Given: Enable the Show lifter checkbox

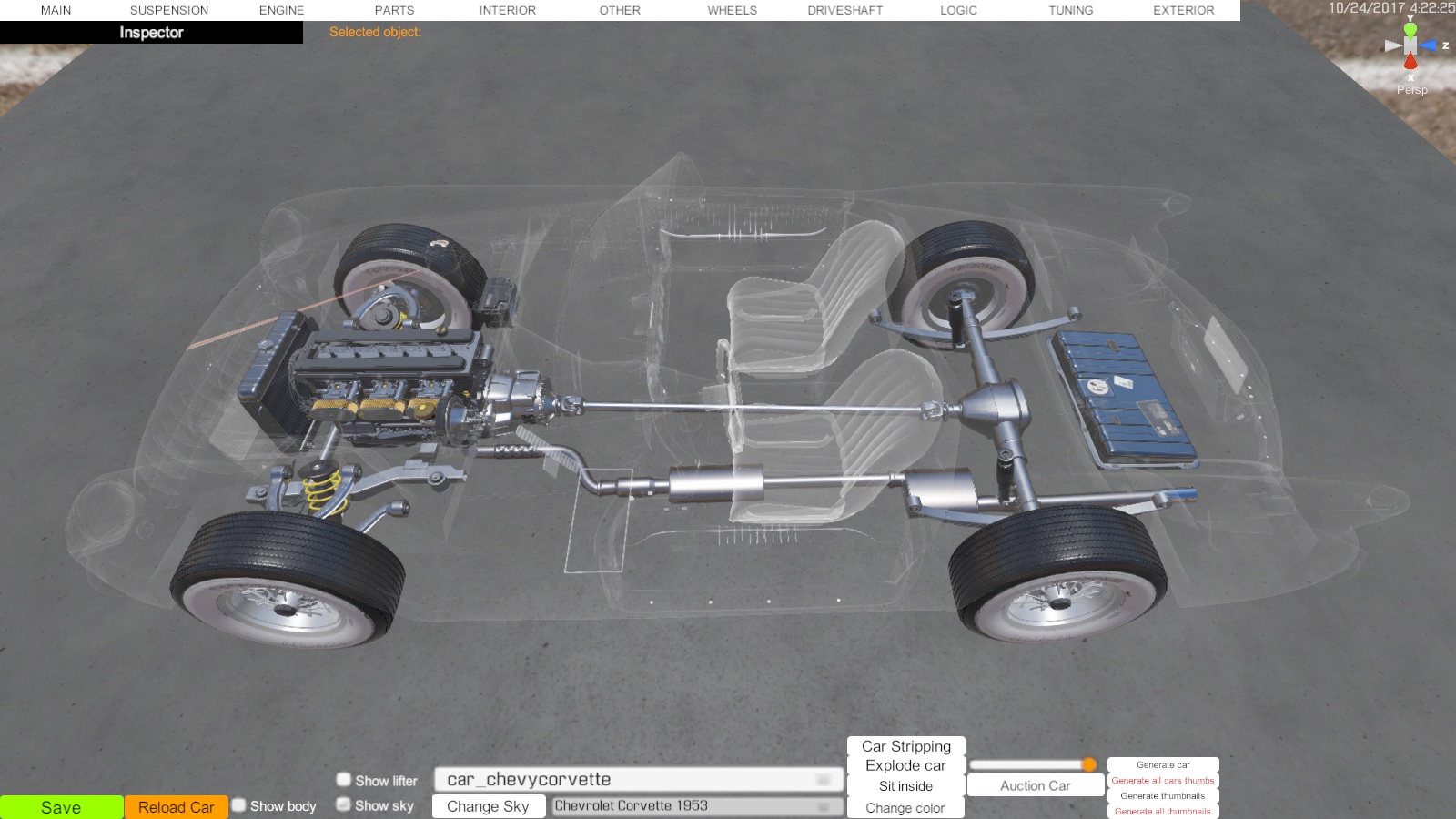Looking at the screenshot, I should pos(344,780).
